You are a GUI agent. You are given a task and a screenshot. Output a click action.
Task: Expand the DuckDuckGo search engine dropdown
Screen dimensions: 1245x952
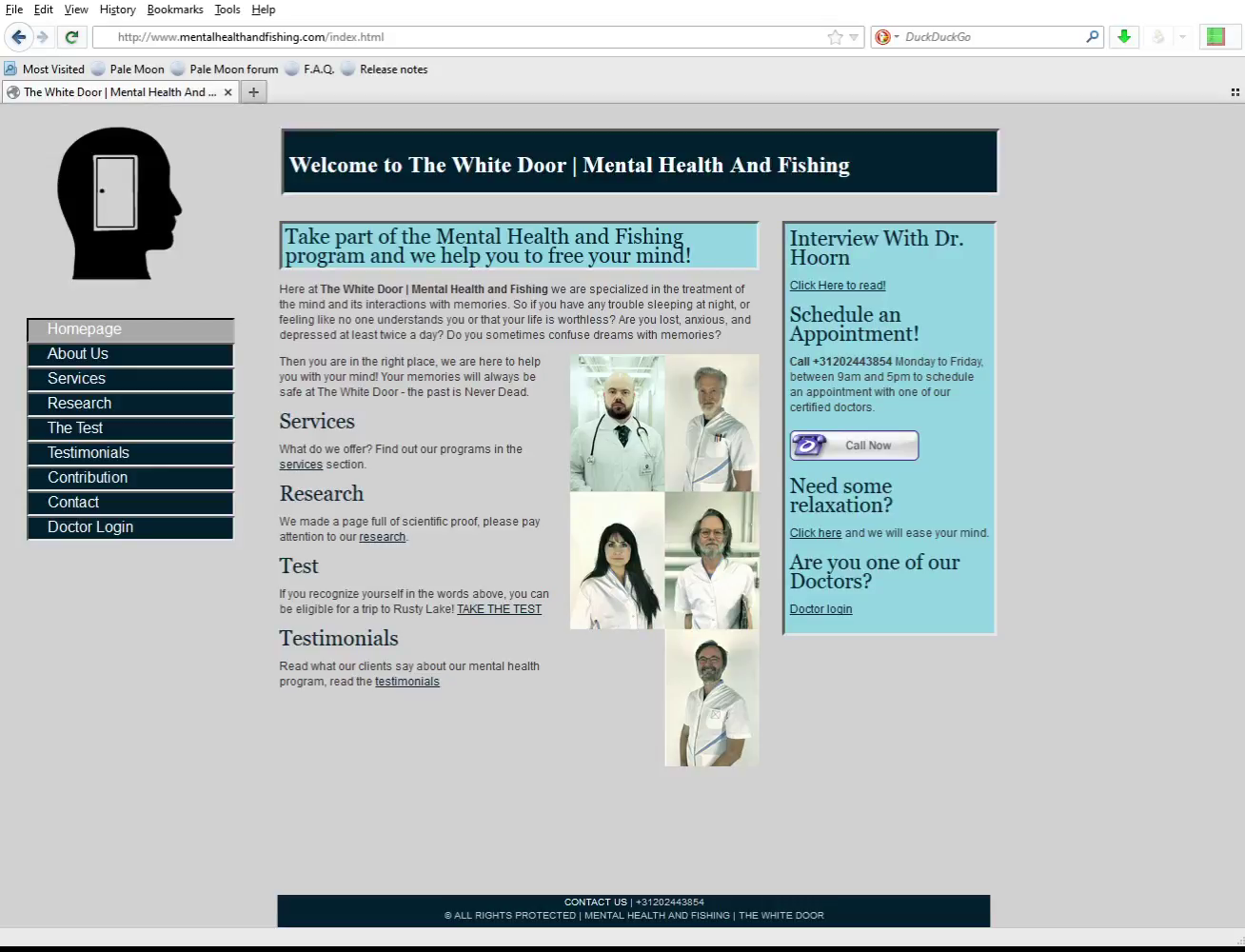pyautogui.click(x=886, y=37)
